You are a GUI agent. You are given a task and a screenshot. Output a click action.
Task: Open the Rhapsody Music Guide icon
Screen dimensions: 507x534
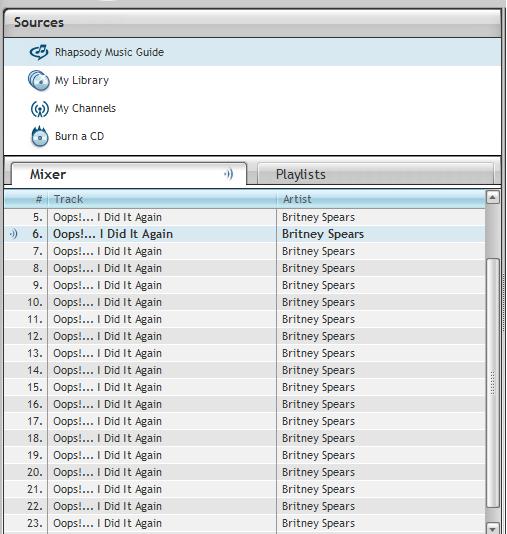[39, 52]
